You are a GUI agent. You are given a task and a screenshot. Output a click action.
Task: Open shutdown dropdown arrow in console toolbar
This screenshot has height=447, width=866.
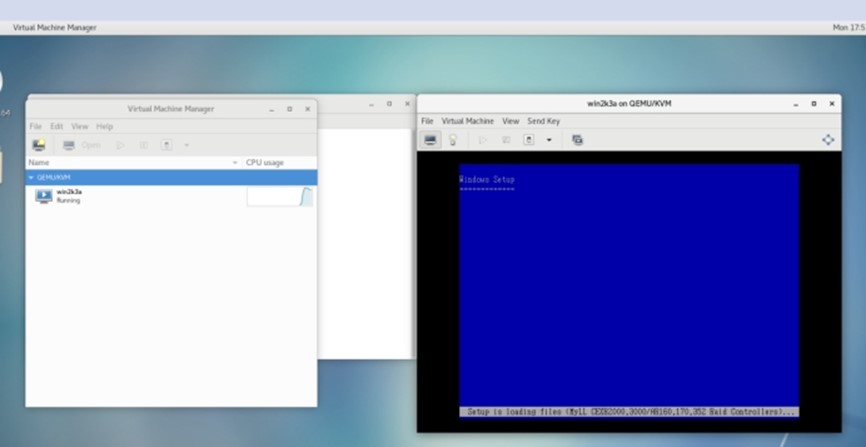[x=549, y=140]
